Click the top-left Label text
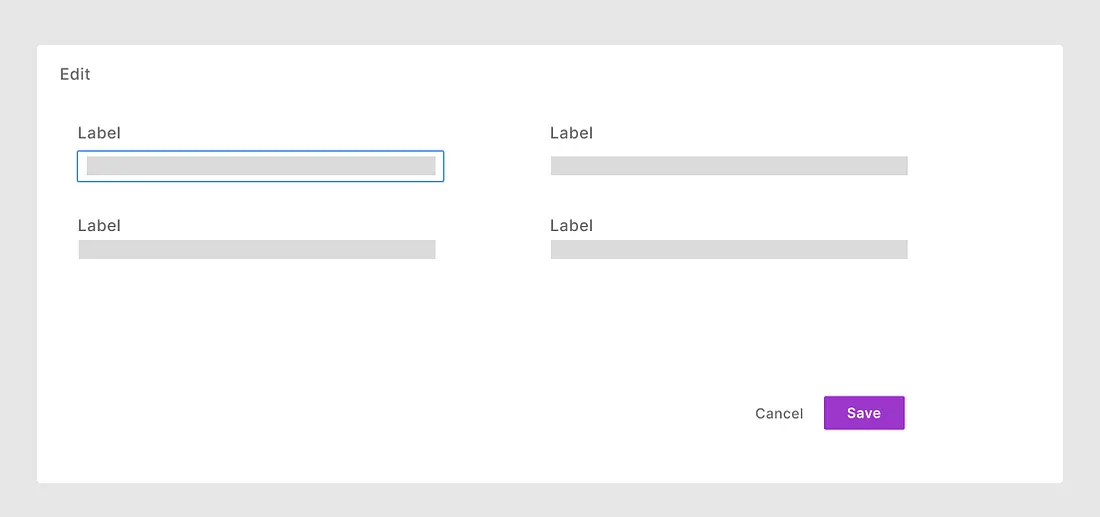 99,133
